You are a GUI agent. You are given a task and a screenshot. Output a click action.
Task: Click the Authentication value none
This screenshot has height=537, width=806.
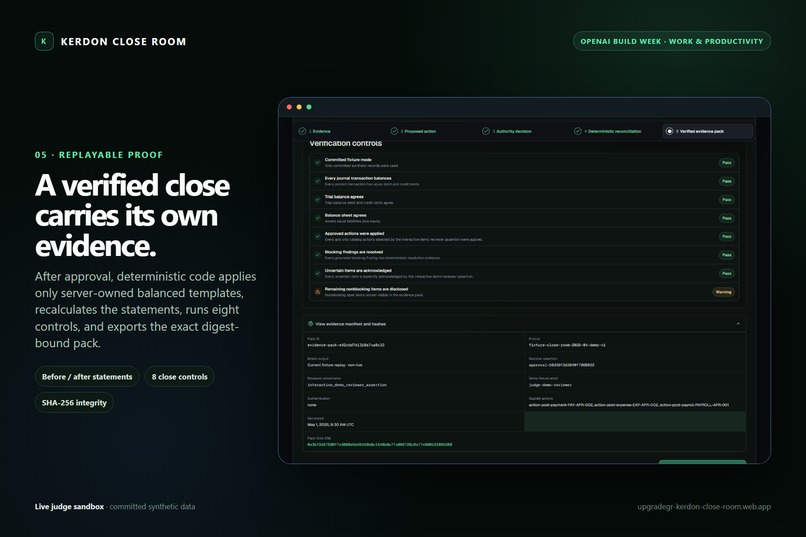[312, 405]
